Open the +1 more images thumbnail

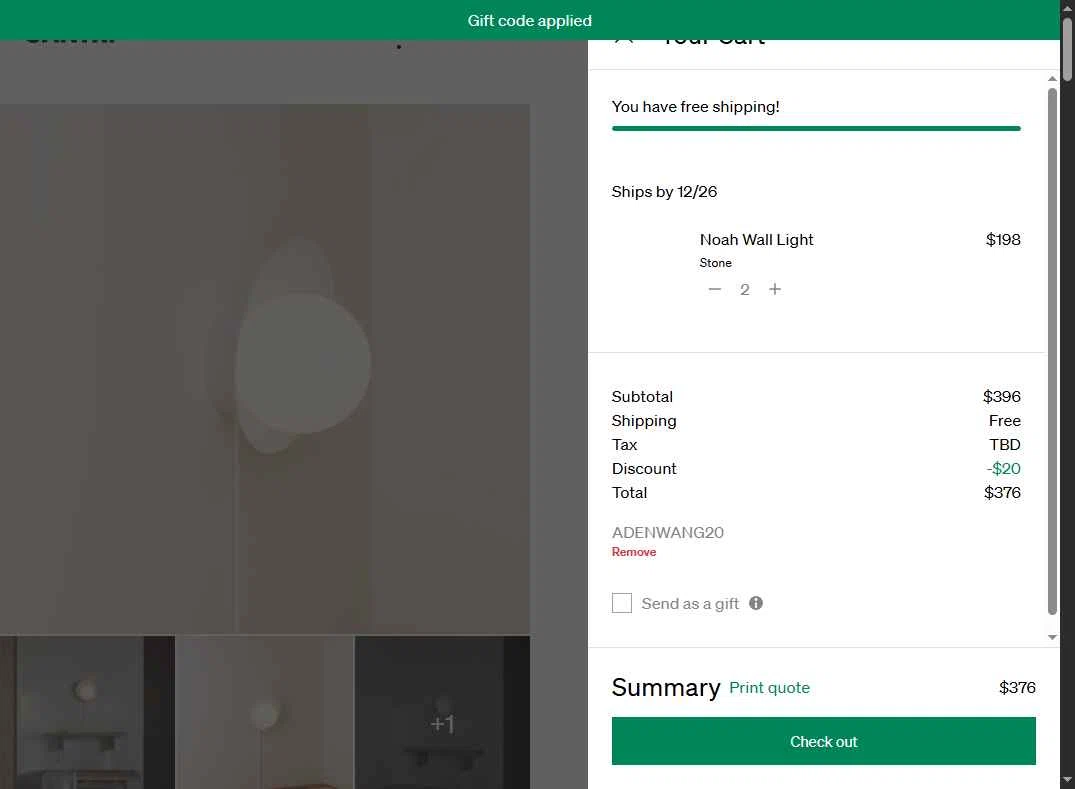[x=442, y=712]
